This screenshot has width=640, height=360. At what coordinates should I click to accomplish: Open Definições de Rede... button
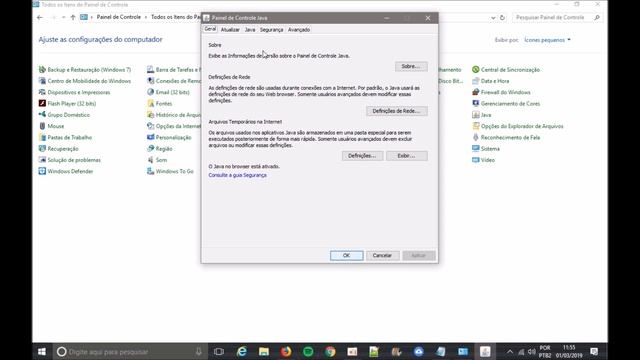[396, 111]
